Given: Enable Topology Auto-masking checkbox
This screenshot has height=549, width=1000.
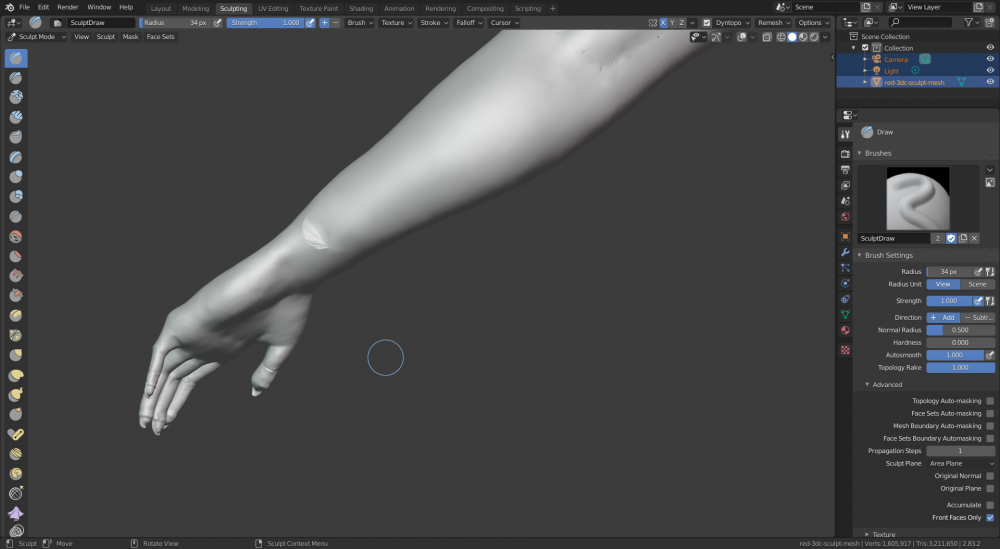Looking at the screenshot, I should (990, 401).
